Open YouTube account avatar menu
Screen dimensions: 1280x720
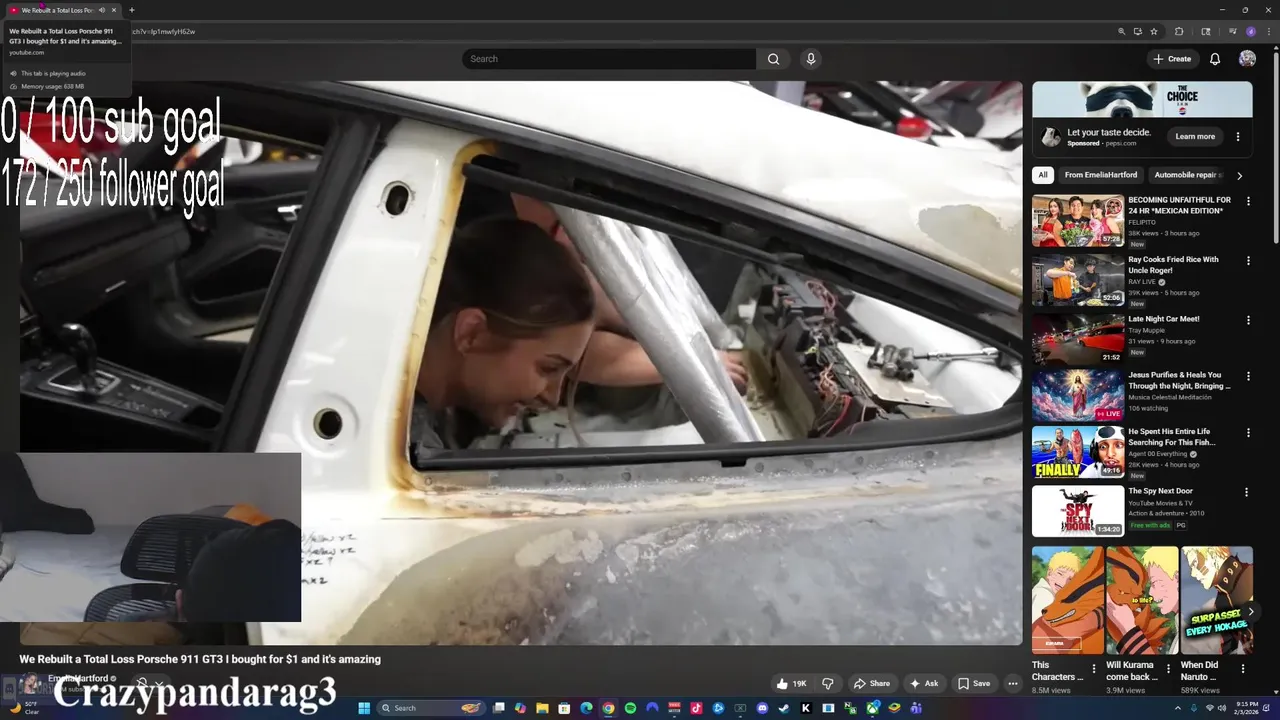coord(1247,59)
